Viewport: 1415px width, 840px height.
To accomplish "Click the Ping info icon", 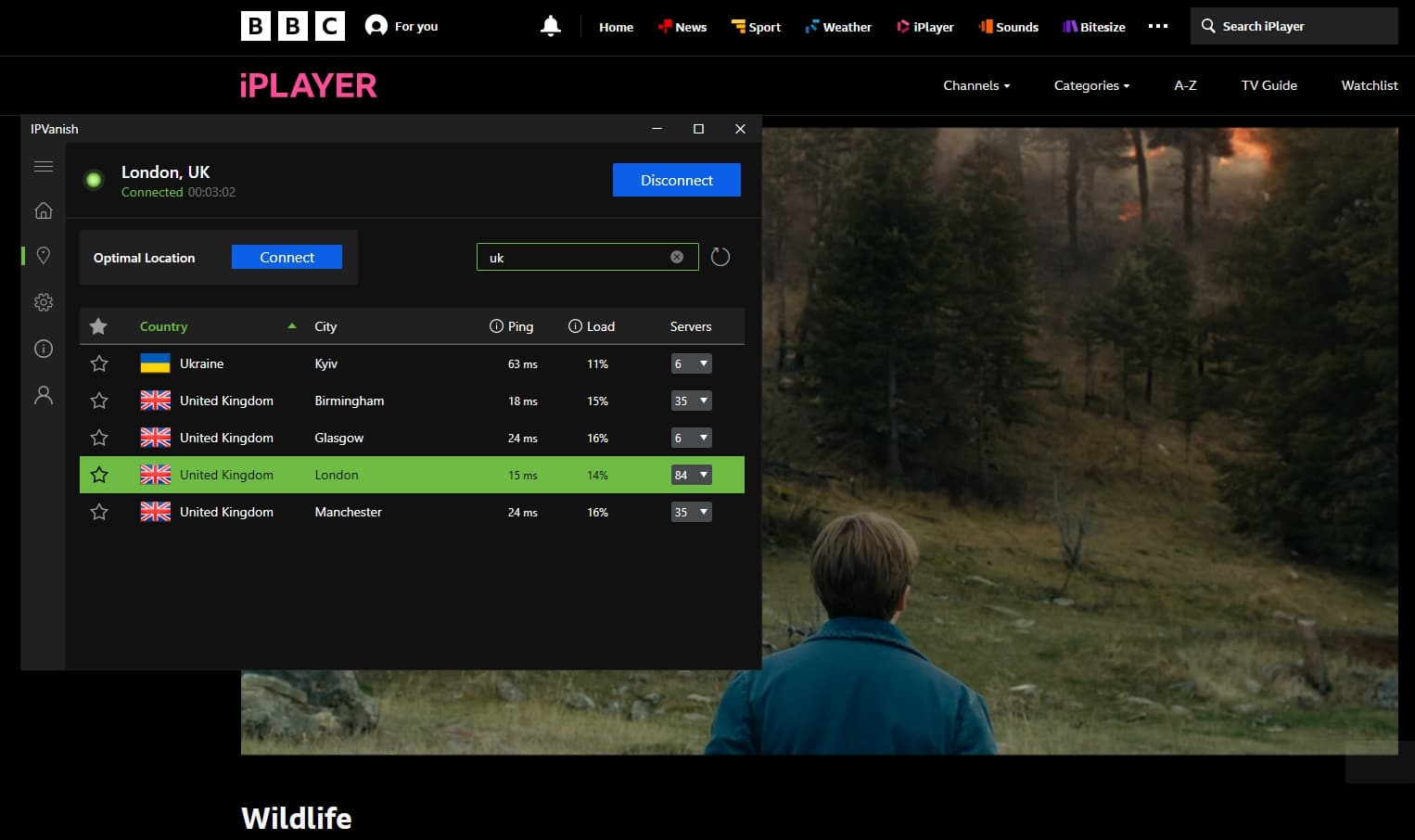I will (x=496, y=326).
